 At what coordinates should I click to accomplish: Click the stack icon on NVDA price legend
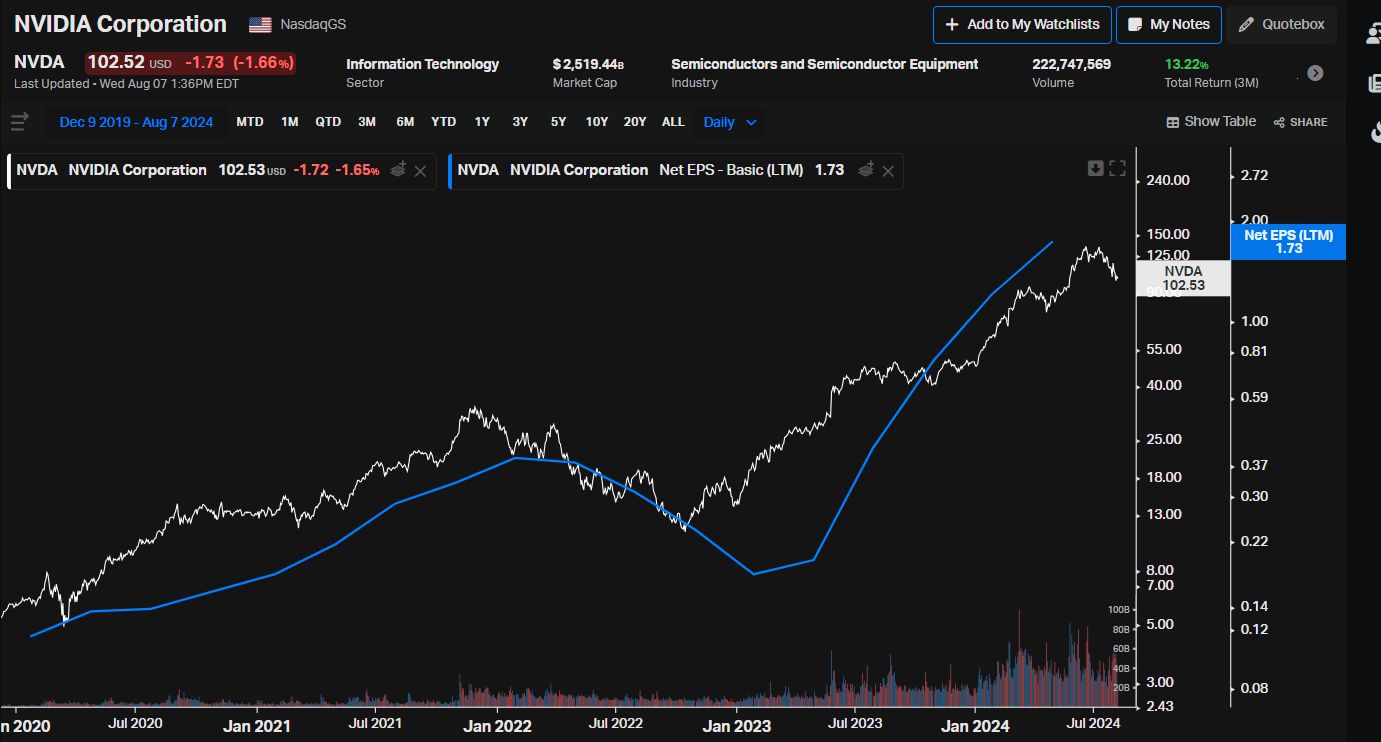[x=399, y=170]
